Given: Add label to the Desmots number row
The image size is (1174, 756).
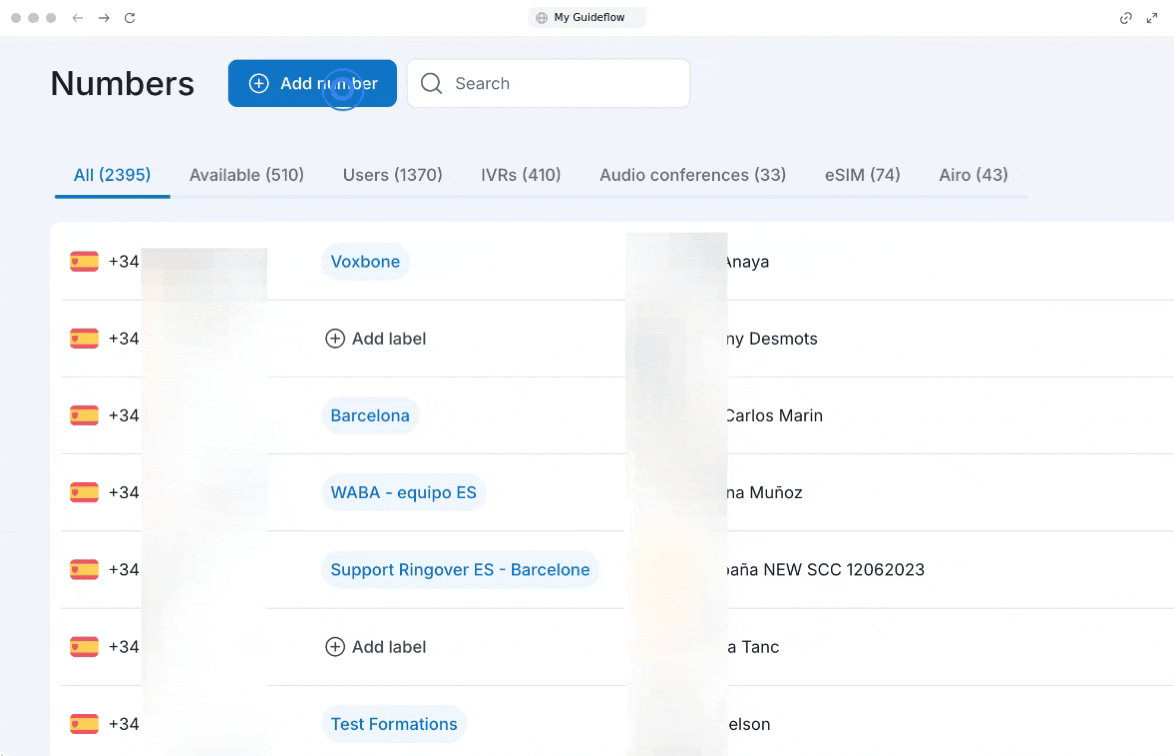Looking at the screenshot, I should 376,339.
